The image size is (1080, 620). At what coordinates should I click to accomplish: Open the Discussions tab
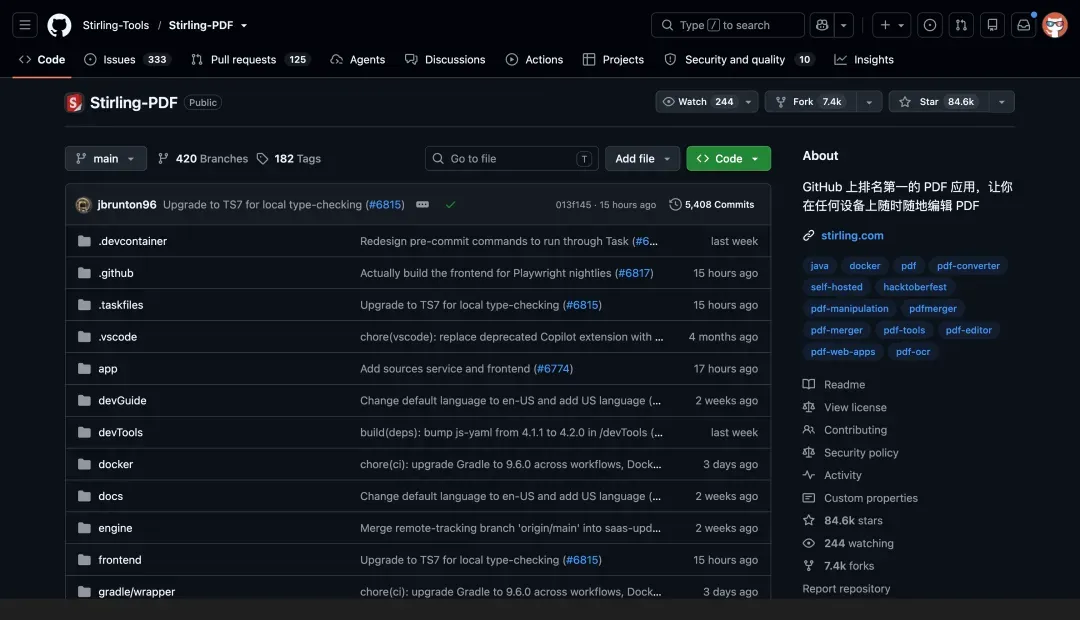tap(445, 59)
